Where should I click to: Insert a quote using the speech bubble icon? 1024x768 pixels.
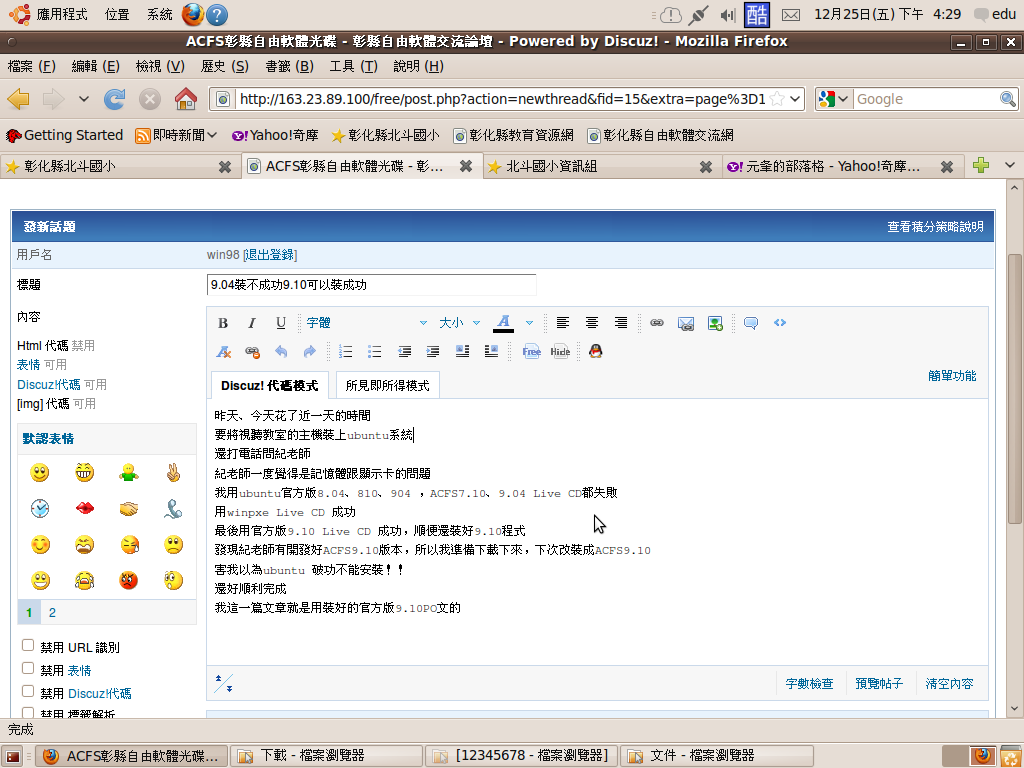(751, 323)
